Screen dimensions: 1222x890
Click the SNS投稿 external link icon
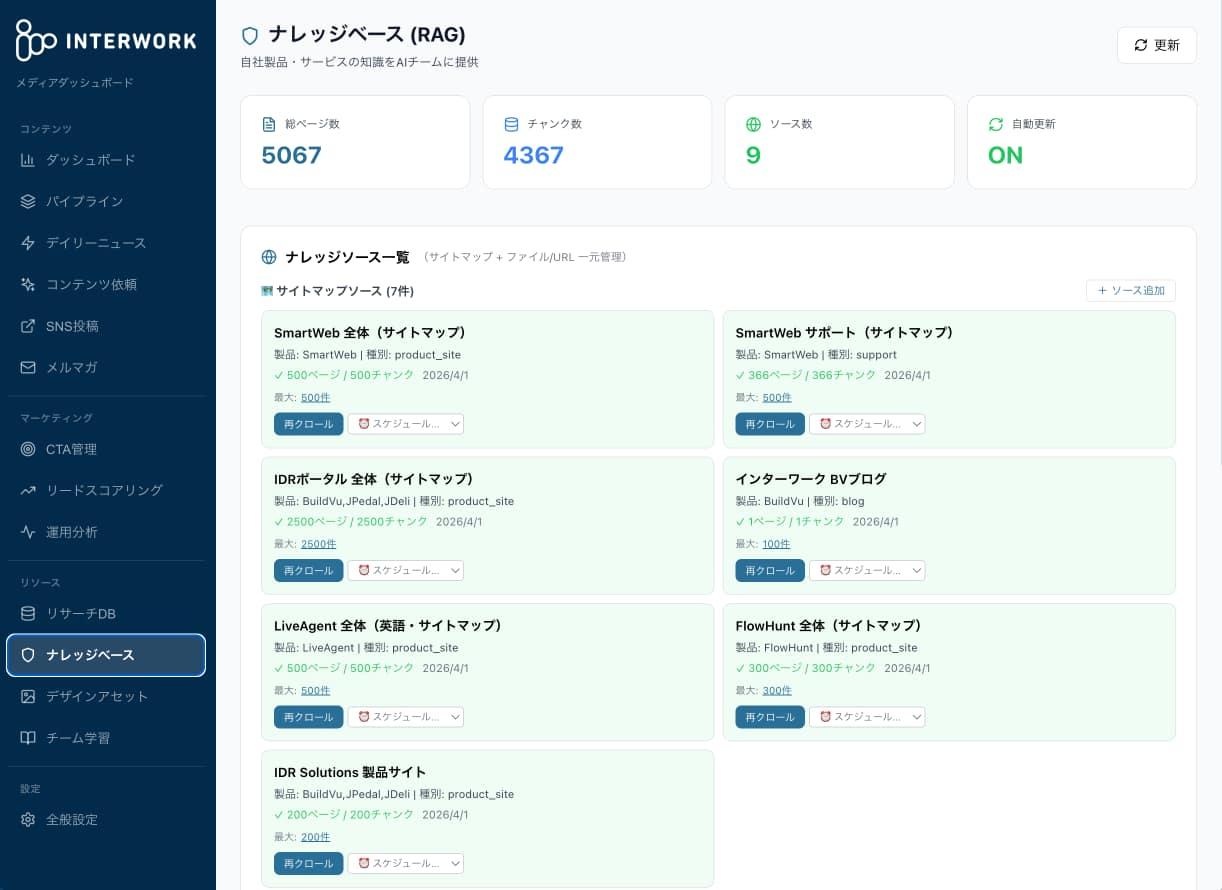coord(28,326)
